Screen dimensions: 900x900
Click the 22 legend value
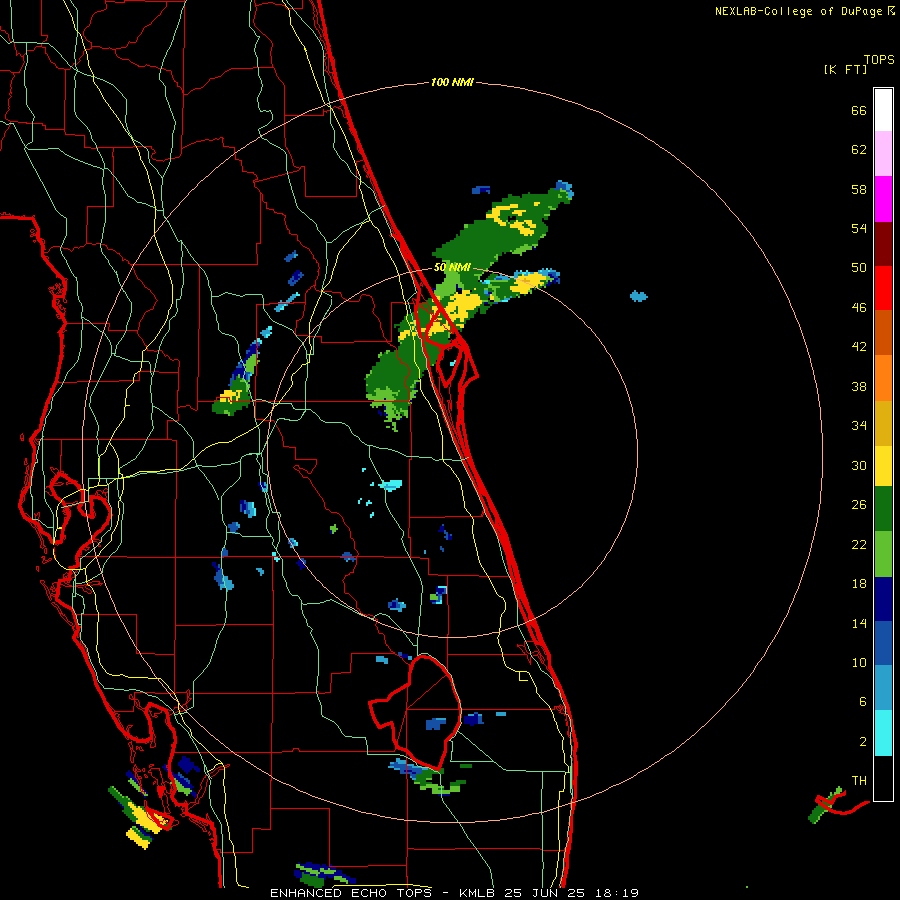tap(859, 544)
